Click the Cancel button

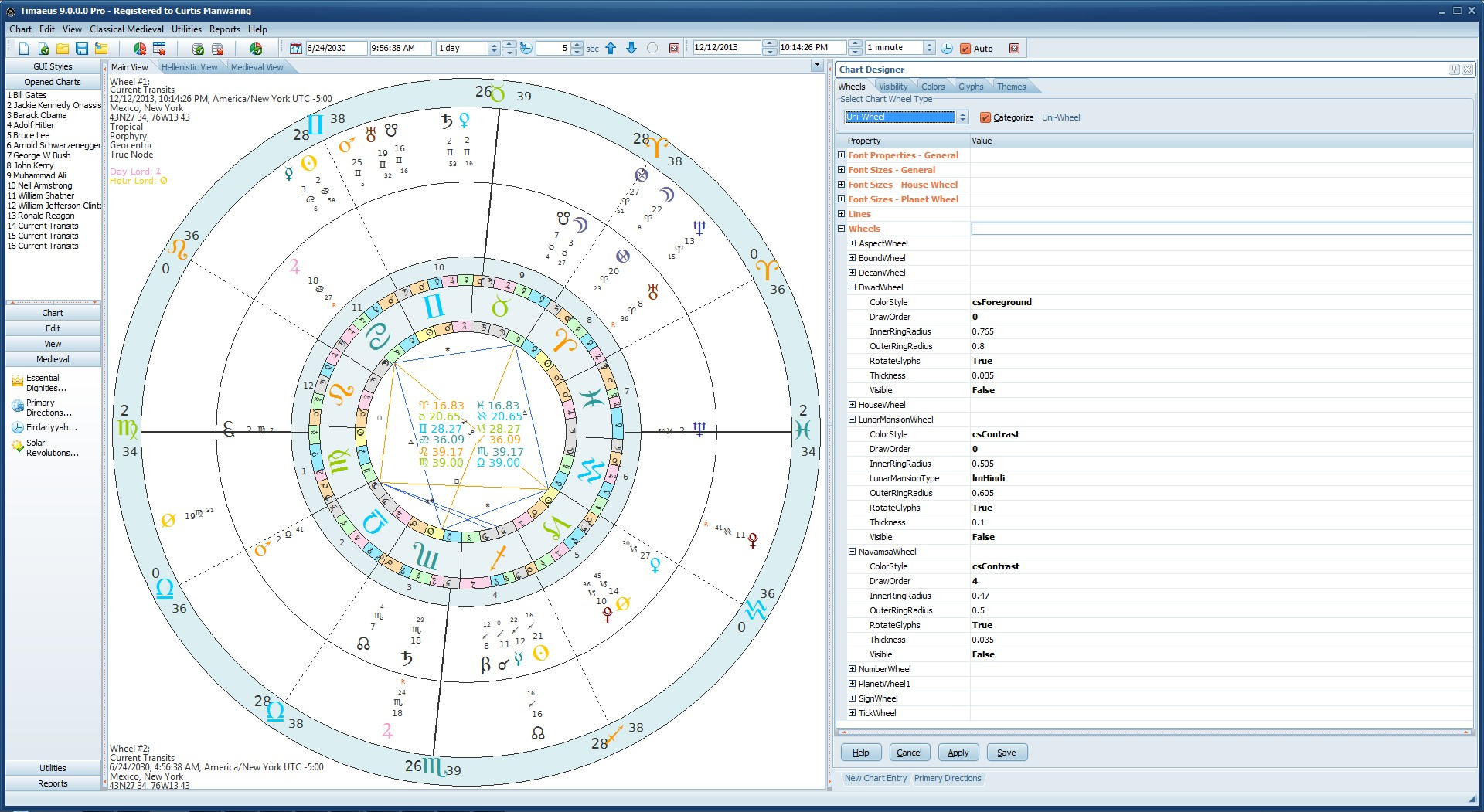(909, 753)
